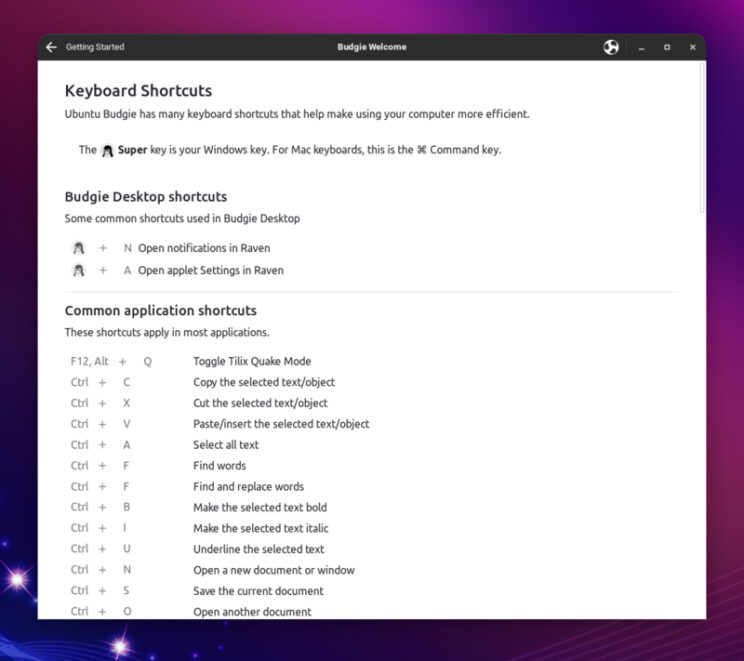Image resolution: width=744 pixels, height=661 pixels.
Task: Select the Toggle Tilix Quake Mode text
Action: [252, 362]
